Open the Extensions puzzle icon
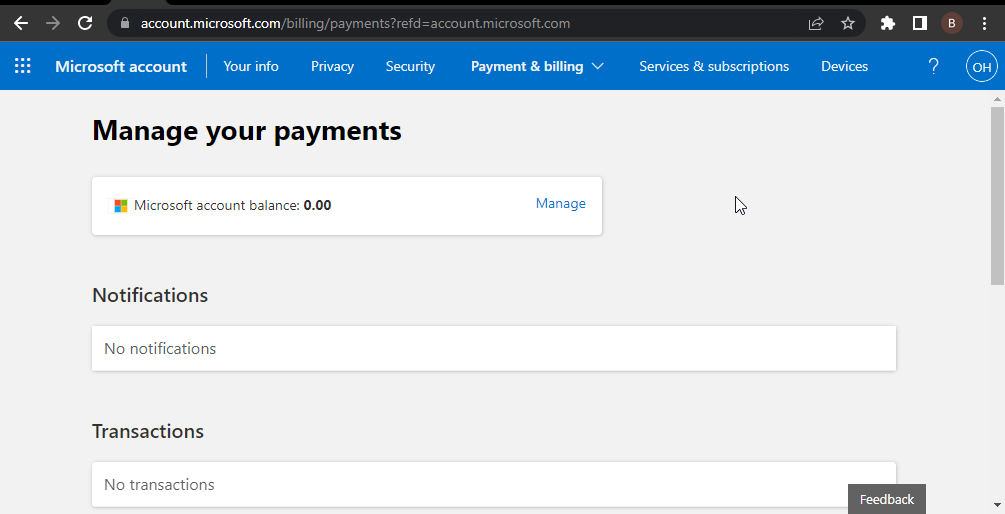 pos(888,24)
